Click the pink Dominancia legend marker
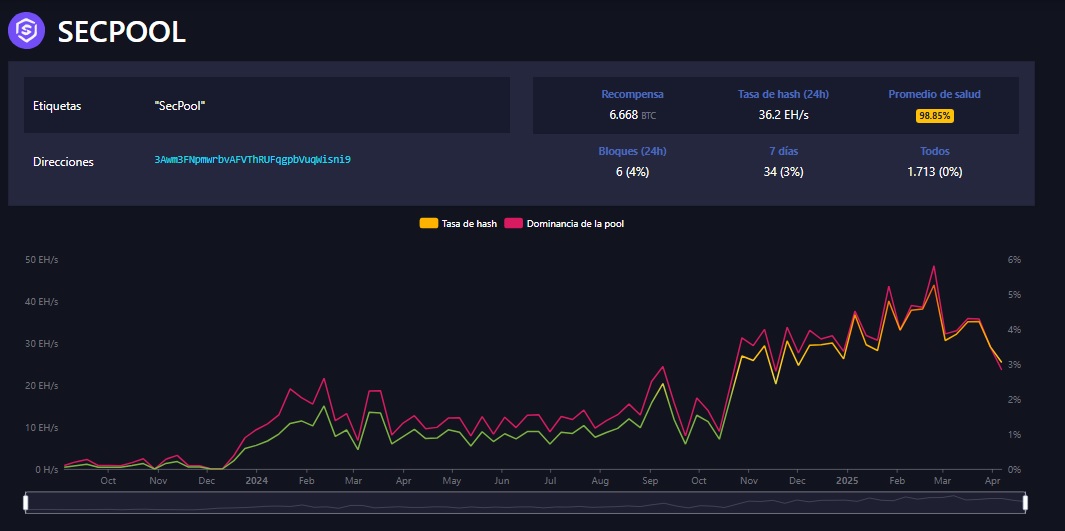The height and width of the screenshot is (531, 1065). (x=514, y=223)
